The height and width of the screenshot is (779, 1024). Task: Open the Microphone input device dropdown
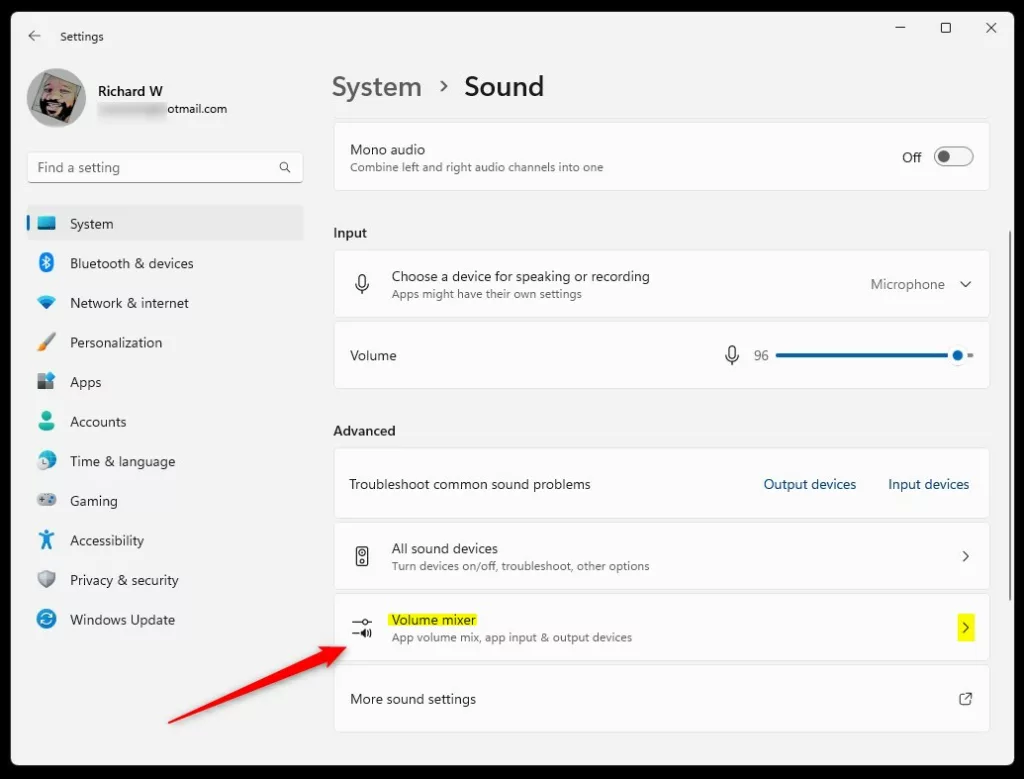920,285
